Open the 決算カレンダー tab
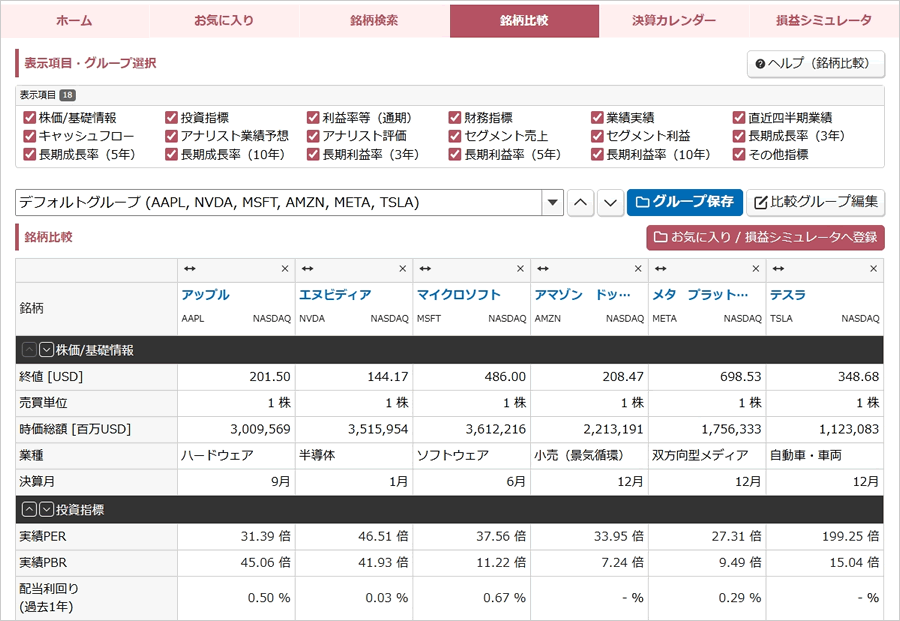Screen dimensions: 900x621 (x=674, y=21)
